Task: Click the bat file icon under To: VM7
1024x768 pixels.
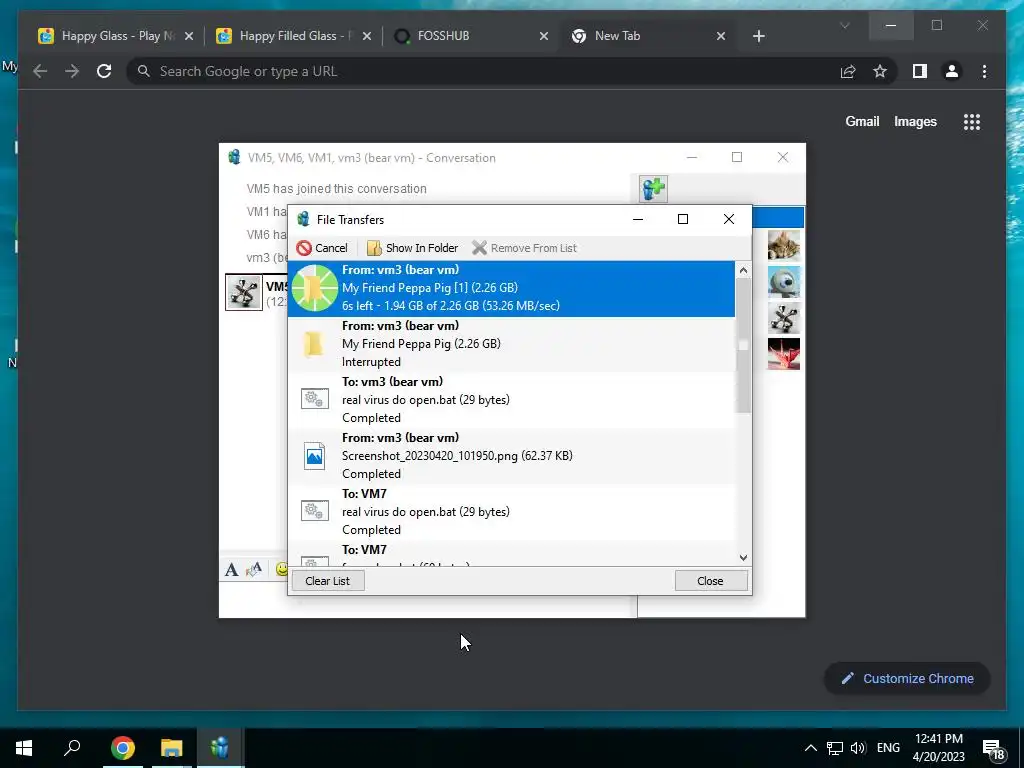Action: coord(314,511)
